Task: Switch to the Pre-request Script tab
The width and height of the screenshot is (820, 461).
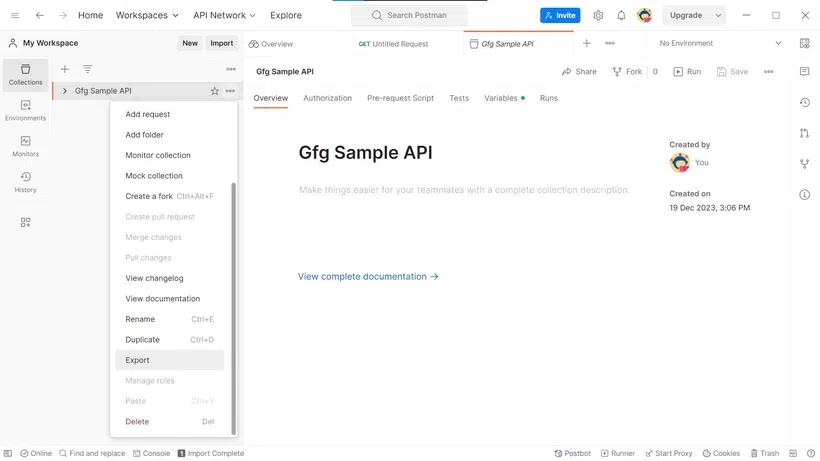Action: 401,98
